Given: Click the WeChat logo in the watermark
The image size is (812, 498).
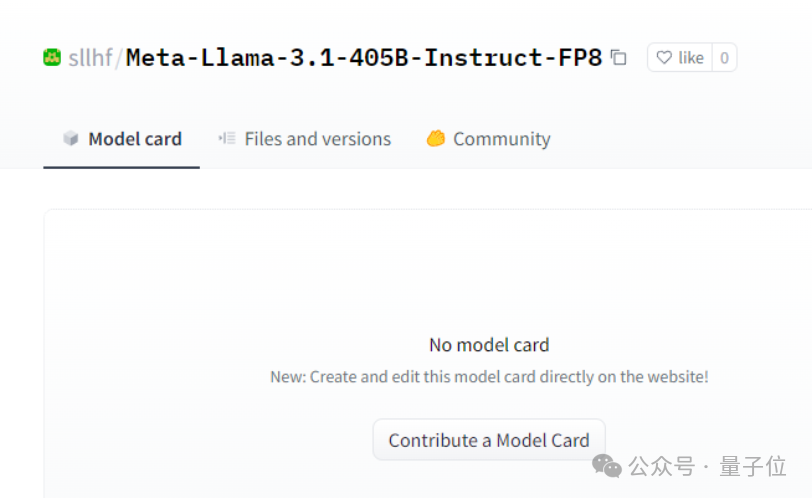Looking at the screenshot, I should point(606,465).
